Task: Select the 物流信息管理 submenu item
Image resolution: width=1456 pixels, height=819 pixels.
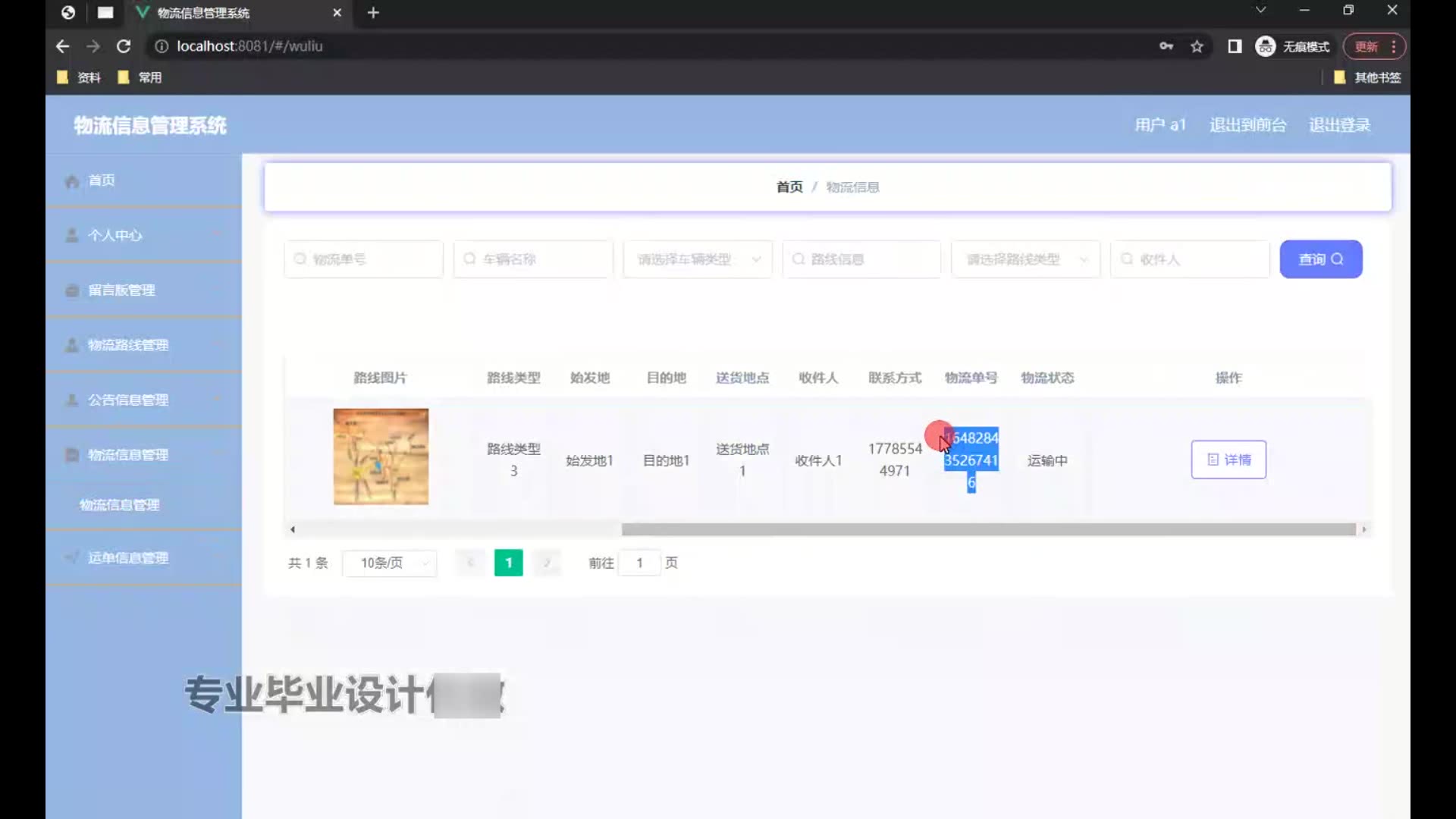Action: click(x=120, y=505)
